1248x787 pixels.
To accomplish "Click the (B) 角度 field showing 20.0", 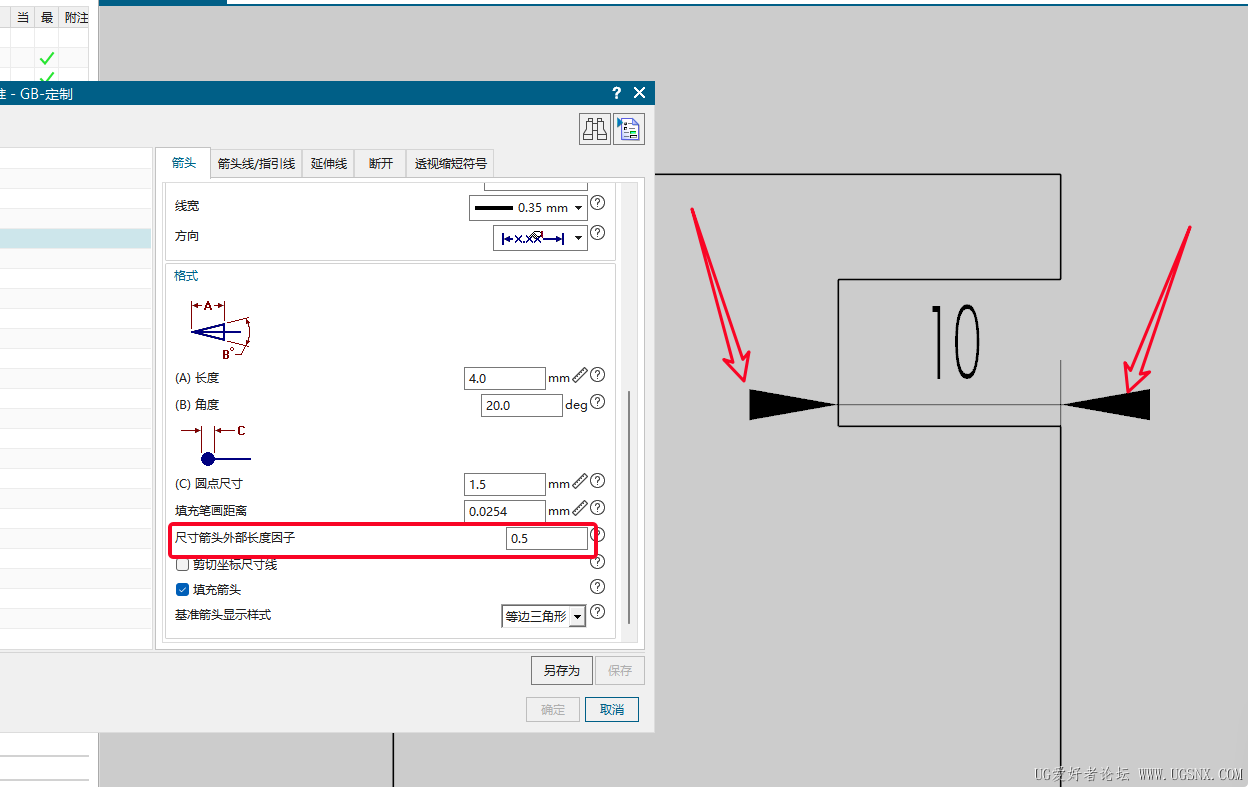I will point(522,405).
